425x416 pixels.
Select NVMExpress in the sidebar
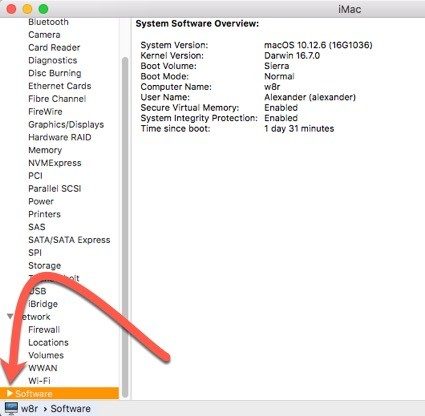click(x=55, y=163)
